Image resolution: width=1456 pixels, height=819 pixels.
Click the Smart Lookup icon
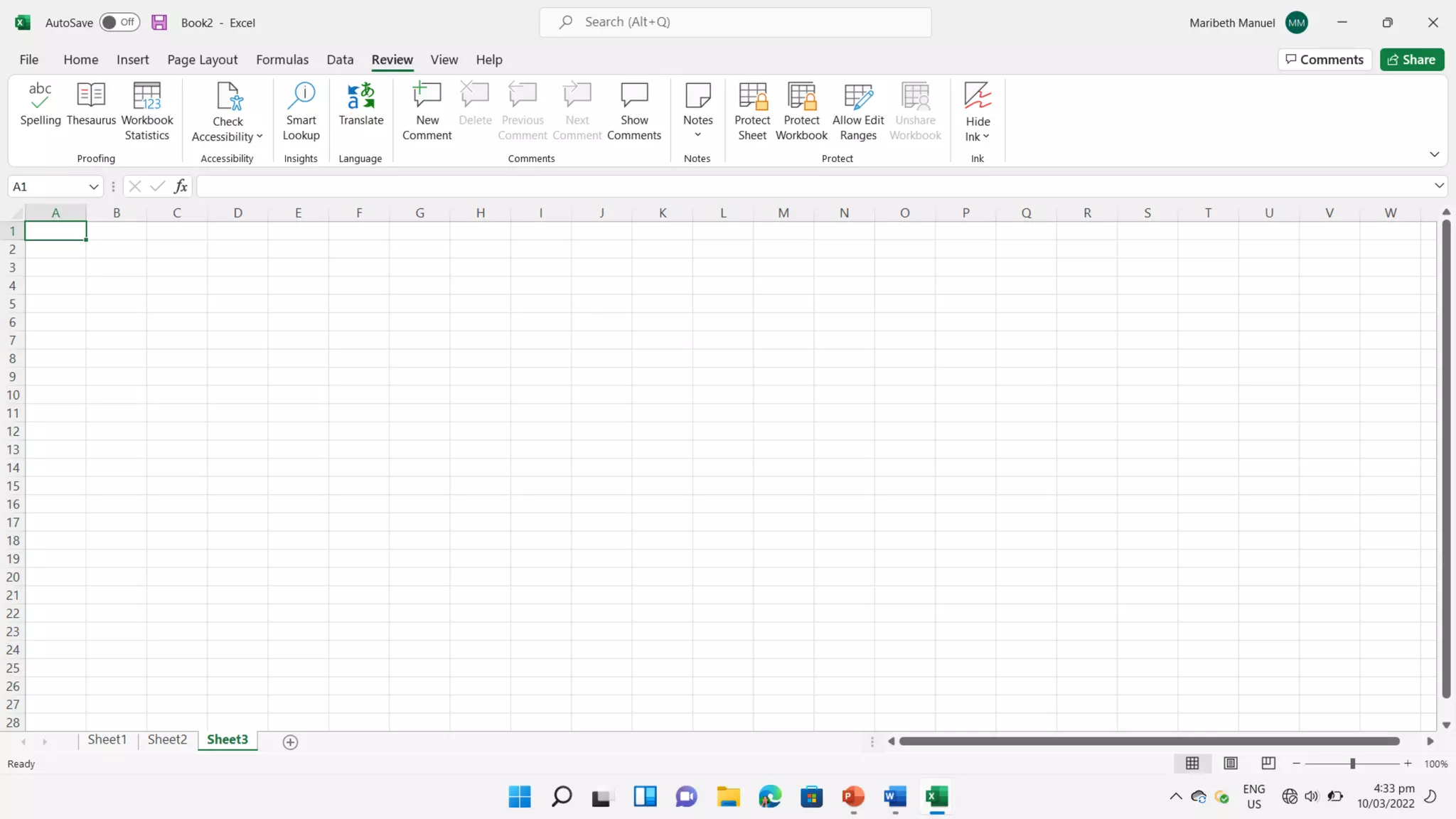pos(301,96)
